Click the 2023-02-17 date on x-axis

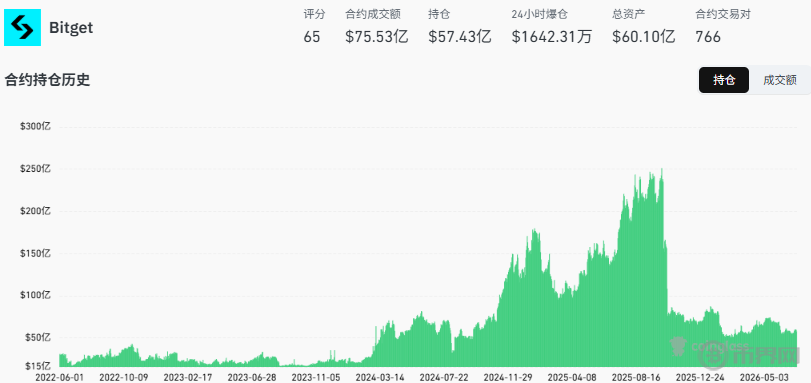pyautogui.click(x=187, y=377)
